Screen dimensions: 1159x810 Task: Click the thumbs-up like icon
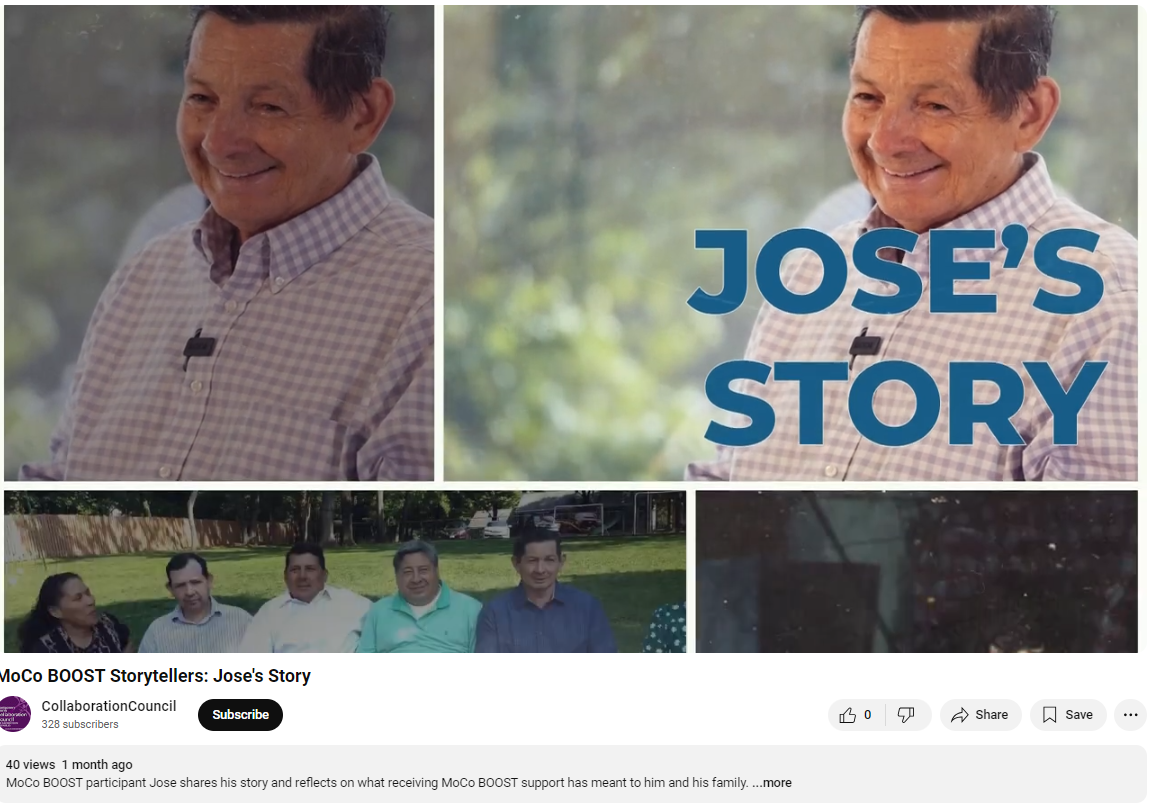(847, 715)
